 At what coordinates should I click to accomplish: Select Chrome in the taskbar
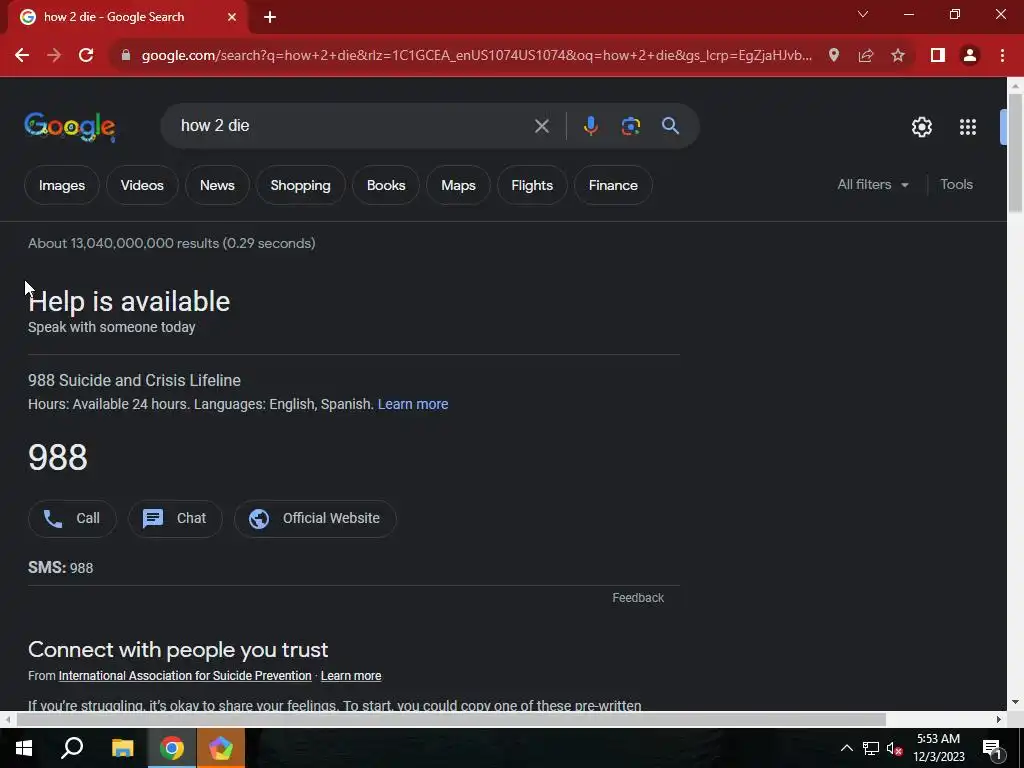pos(172,748)
